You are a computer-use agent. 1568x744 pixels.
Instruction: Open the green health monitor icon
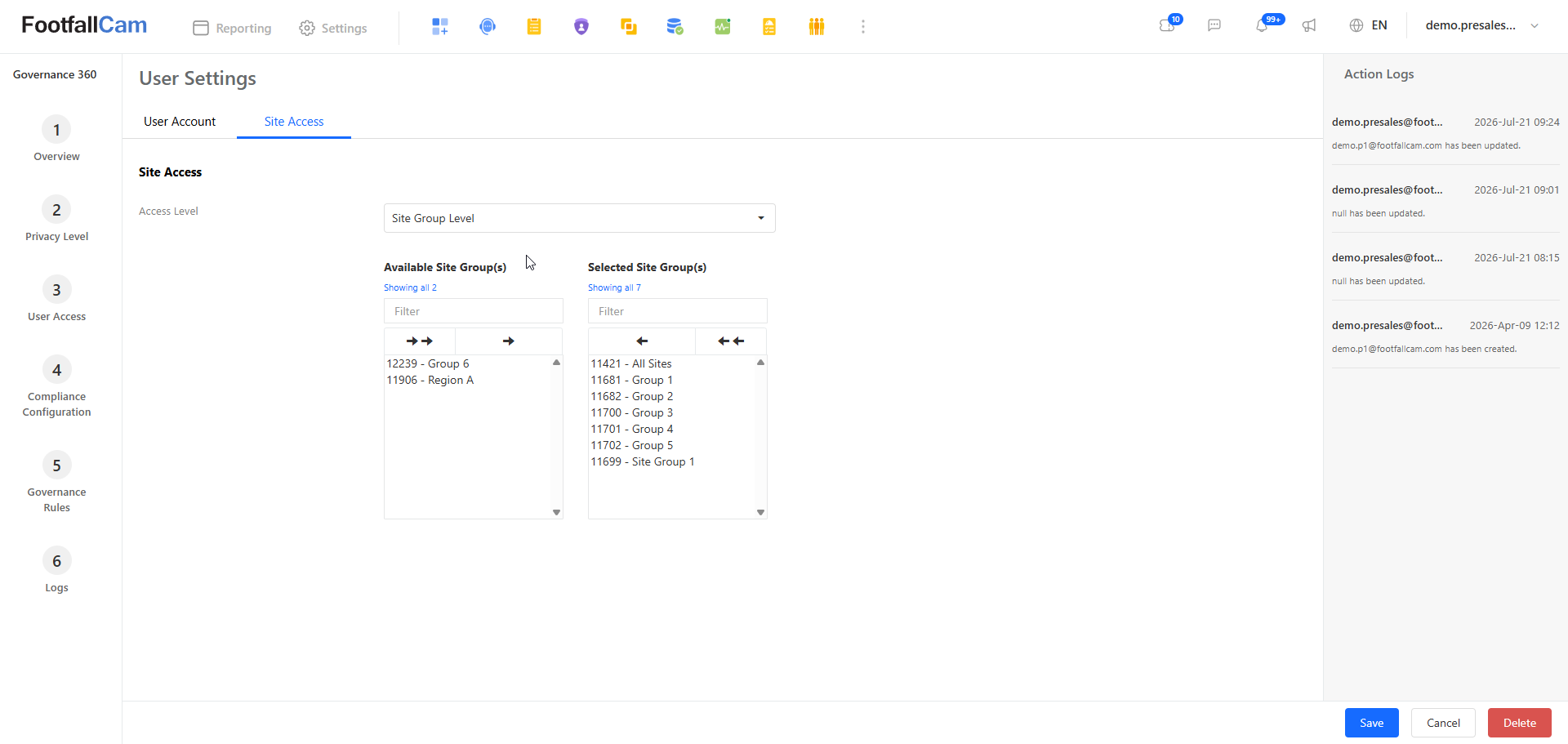[723, 27]
